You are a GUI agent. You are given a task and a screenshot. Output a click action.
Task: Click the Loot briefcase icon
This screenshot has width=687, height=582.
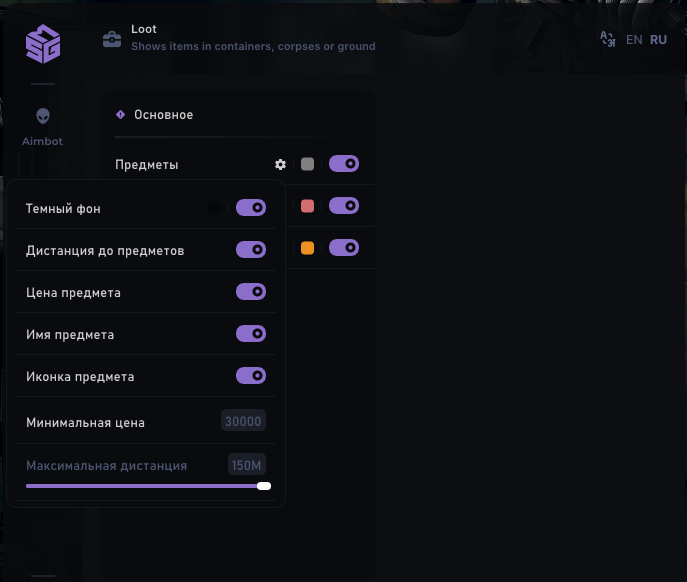pos(112,40)
